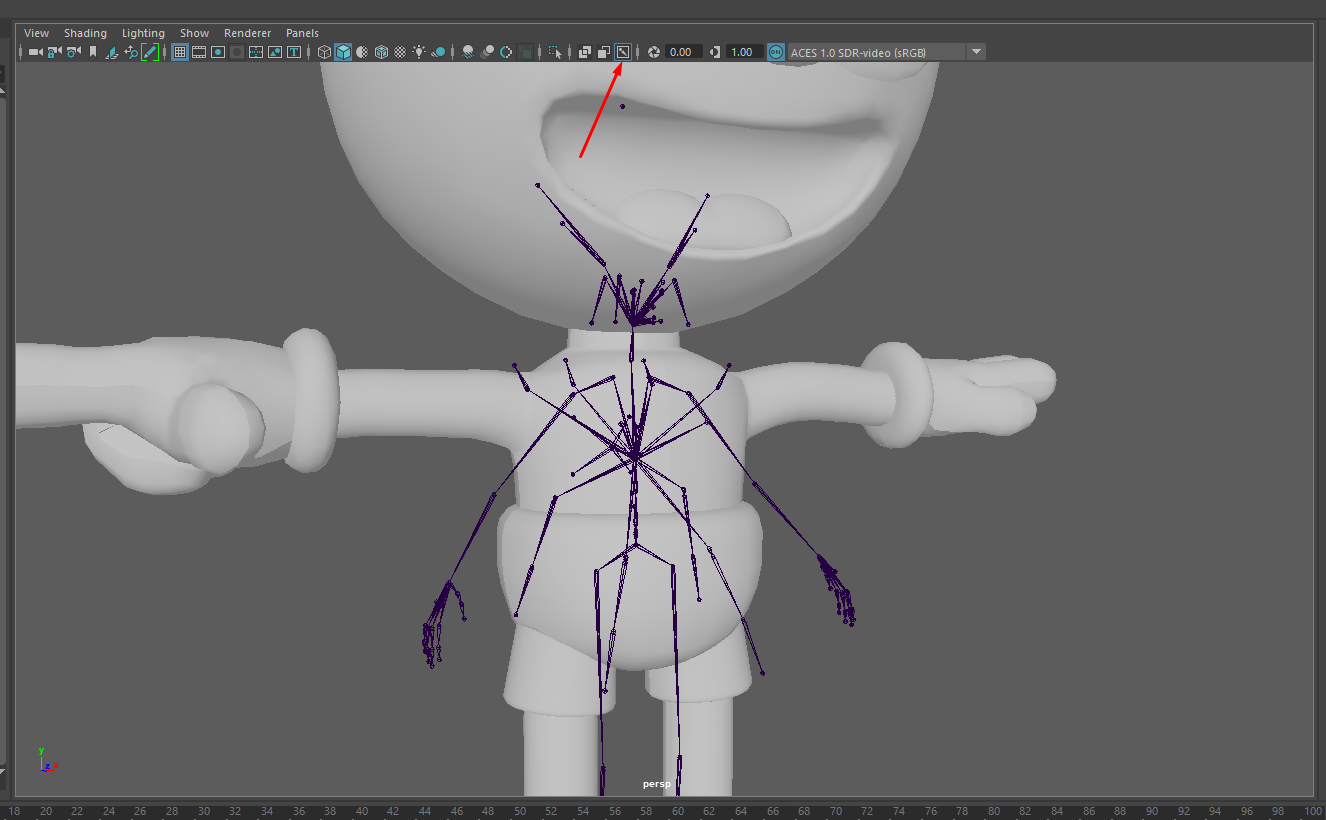Toggle Motion Blur icon
1326x820 pixels.
[487, 52]
